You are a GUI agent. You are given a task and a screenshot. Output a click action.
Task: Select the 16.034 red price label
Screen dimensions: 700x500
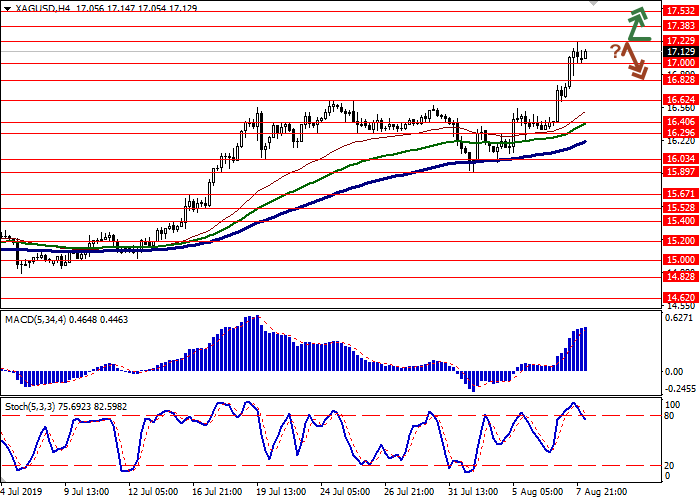pyautogui.click(x=680, y=159)
